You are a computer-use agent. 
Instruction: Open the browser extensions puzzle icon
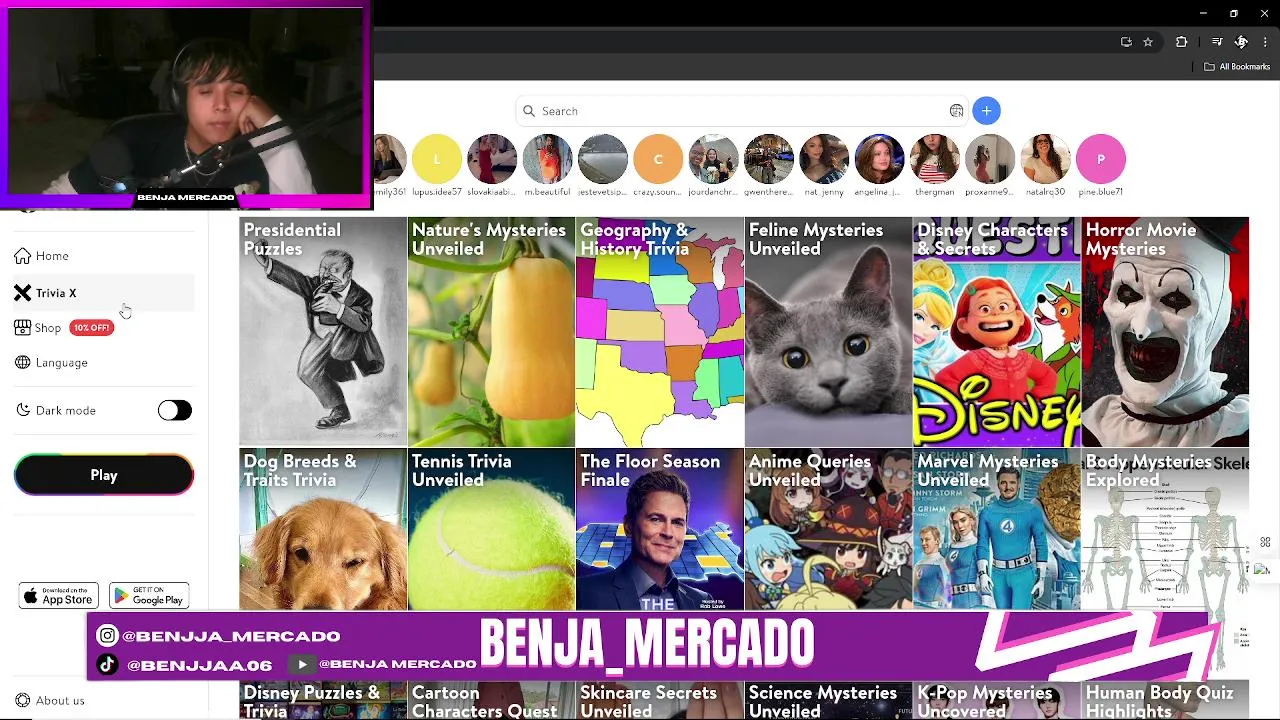coord(1181,42)
